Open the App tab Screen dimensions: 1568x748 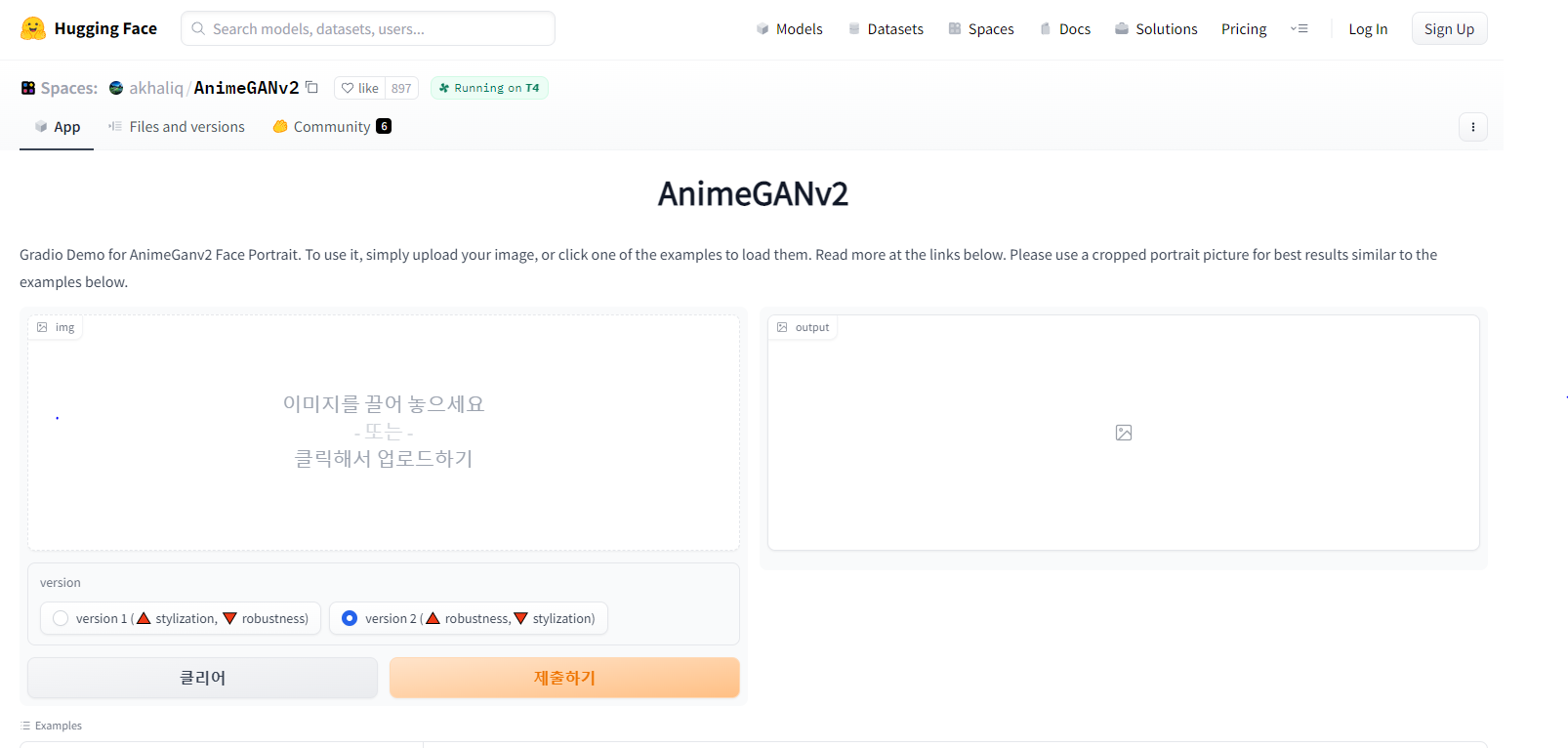click(x=57, y=127)
